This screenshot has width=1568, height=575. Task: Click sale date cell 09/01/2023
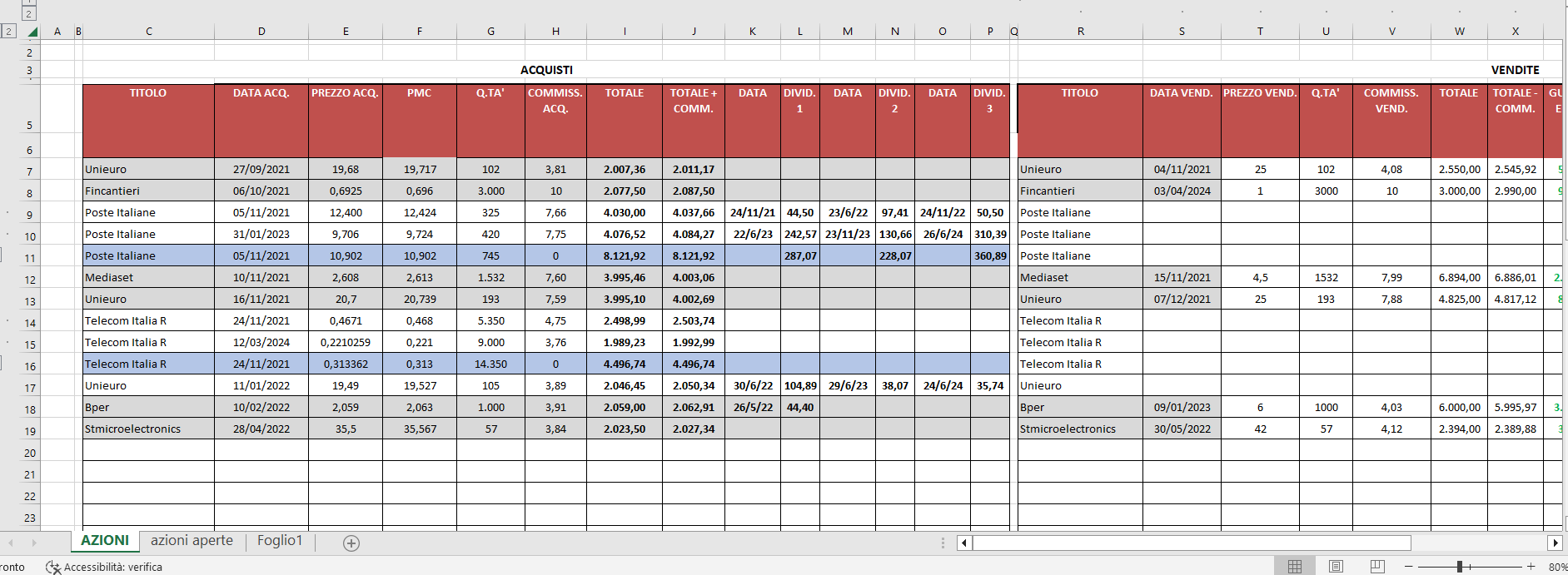[x=1182, y=407]
